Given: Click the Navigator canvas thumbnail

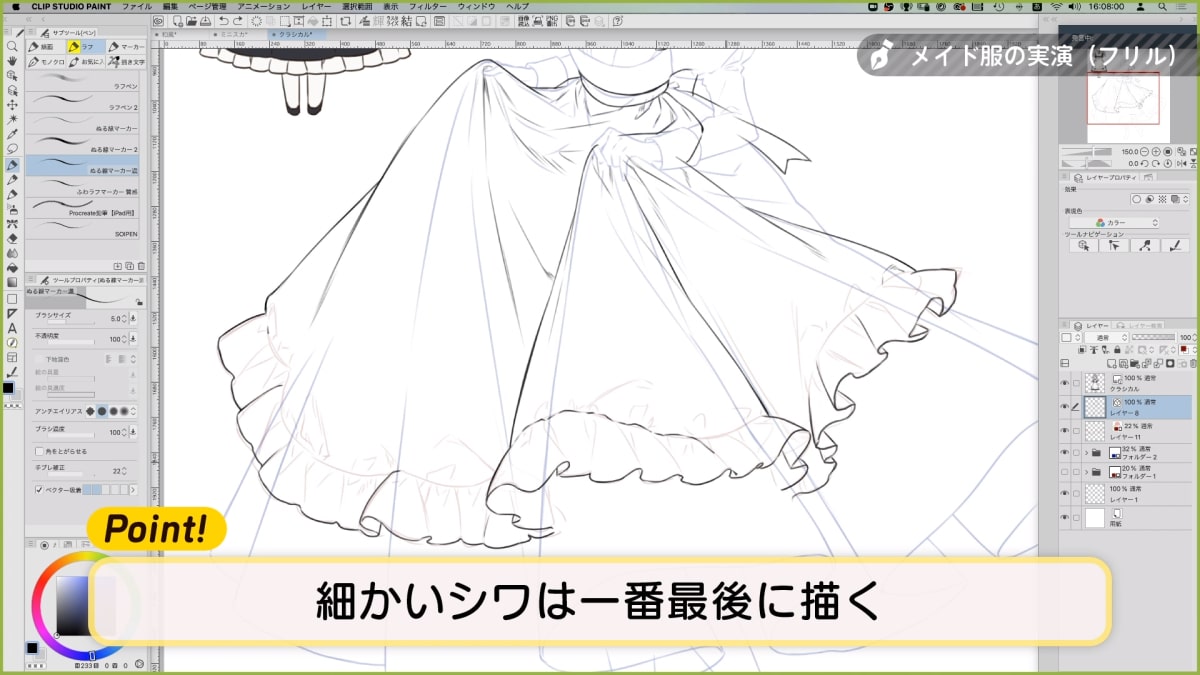Looking at the screenshot, I should (1123, 97).
